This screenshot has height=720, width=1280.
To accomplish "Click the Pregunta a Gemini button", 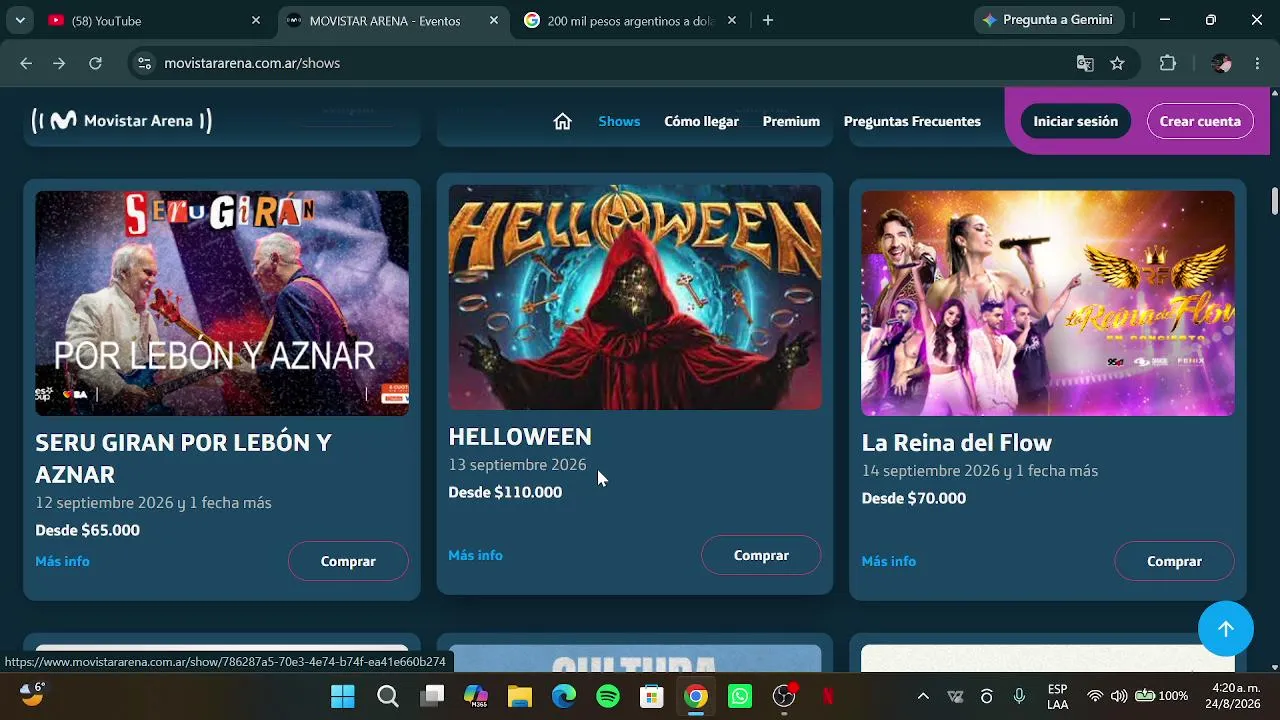I will [x=1049, y=20].
